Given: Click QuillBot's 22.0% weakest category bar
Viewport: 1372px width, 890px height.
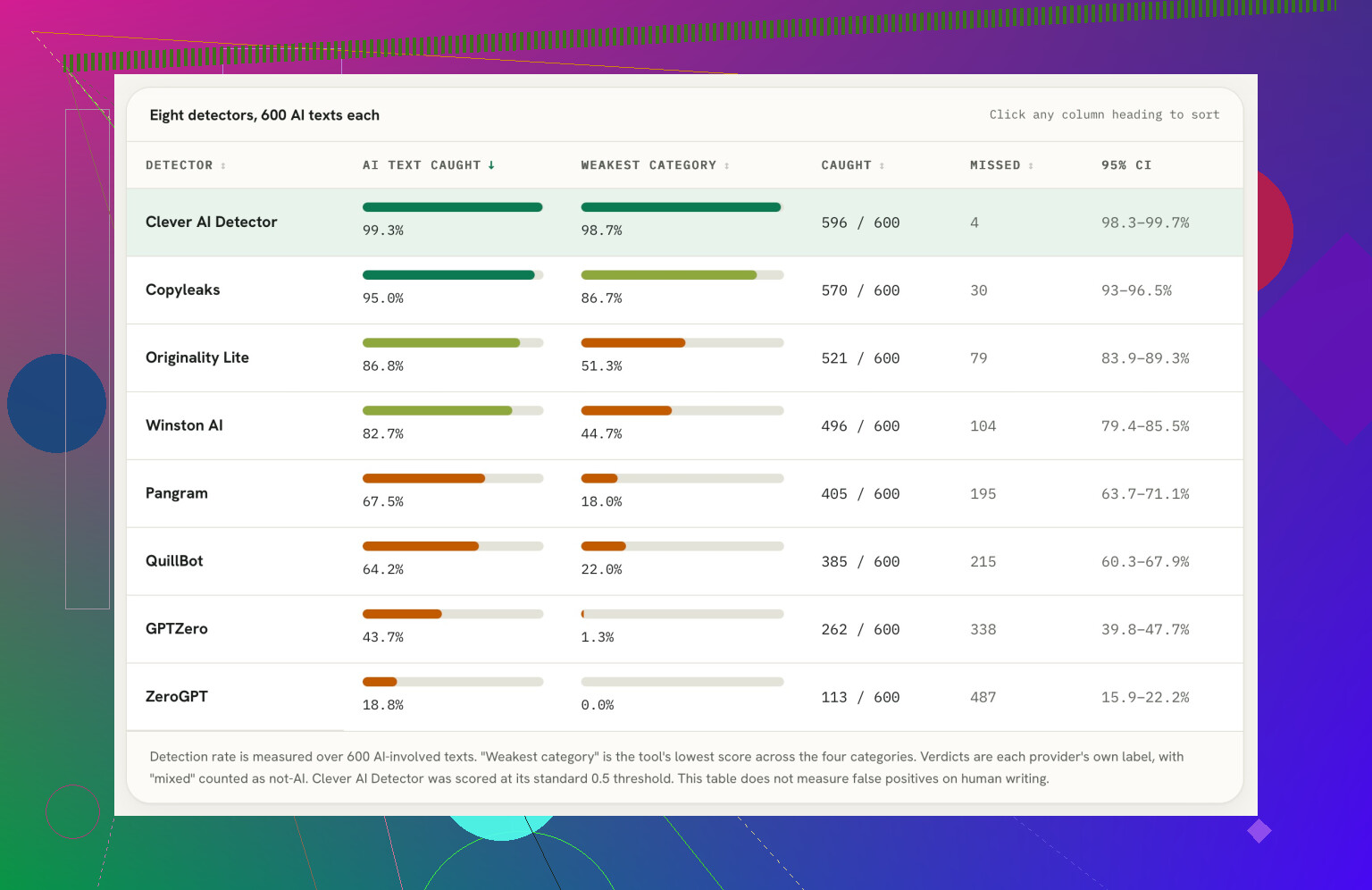Looking at the screenshot, I should 682,546.
